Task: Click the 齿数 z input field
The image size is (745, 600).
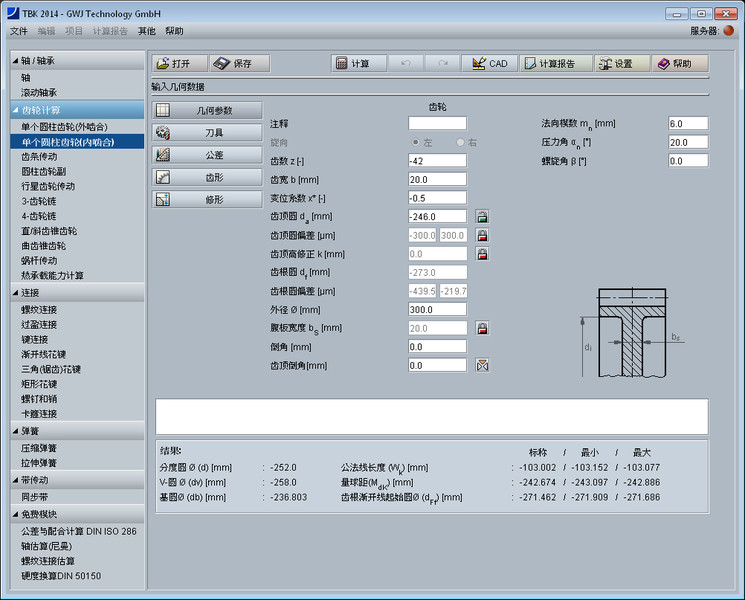Action: click(x=437, y=160)
